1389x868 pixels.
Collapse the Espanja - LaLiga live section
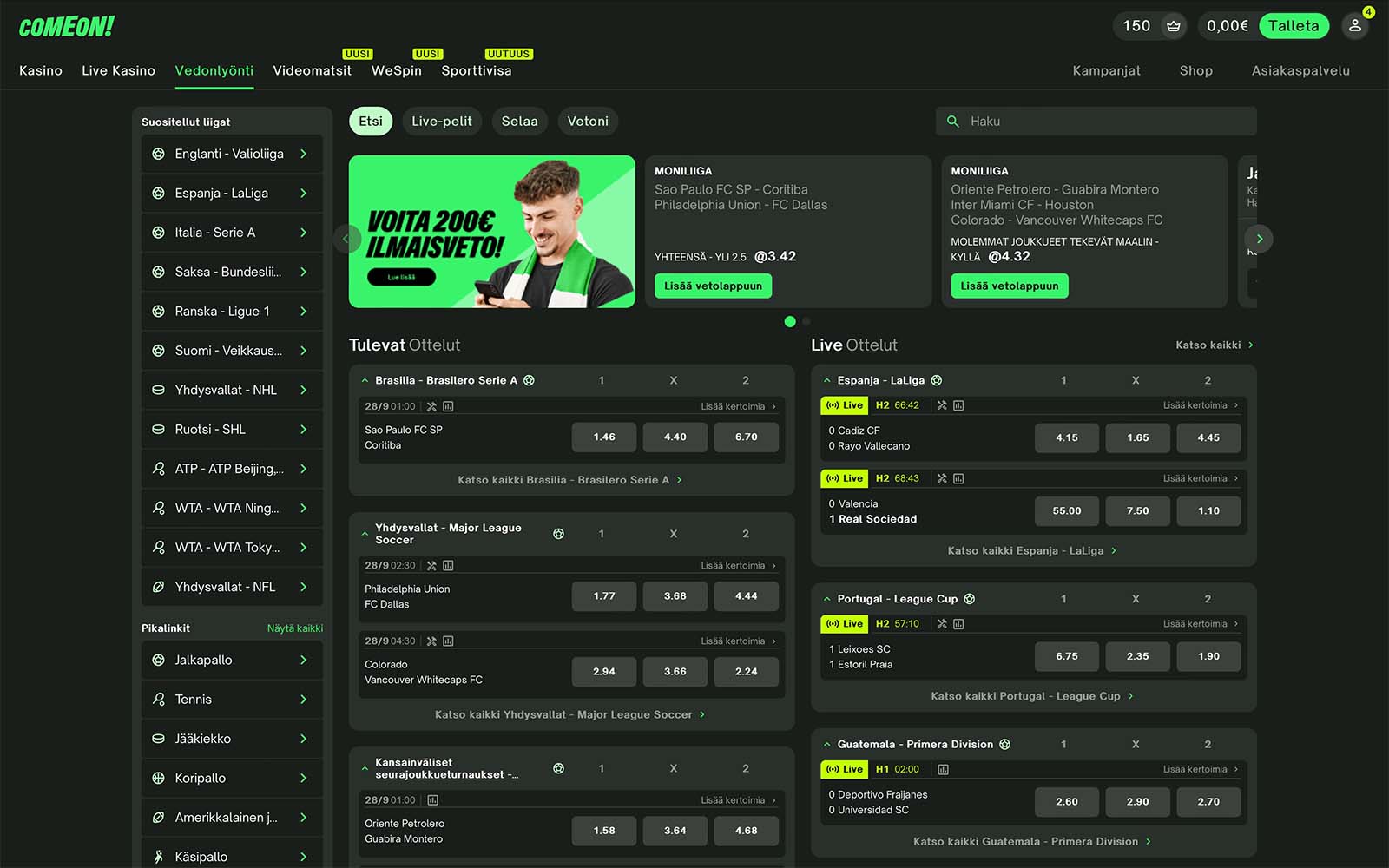(826, 380)
